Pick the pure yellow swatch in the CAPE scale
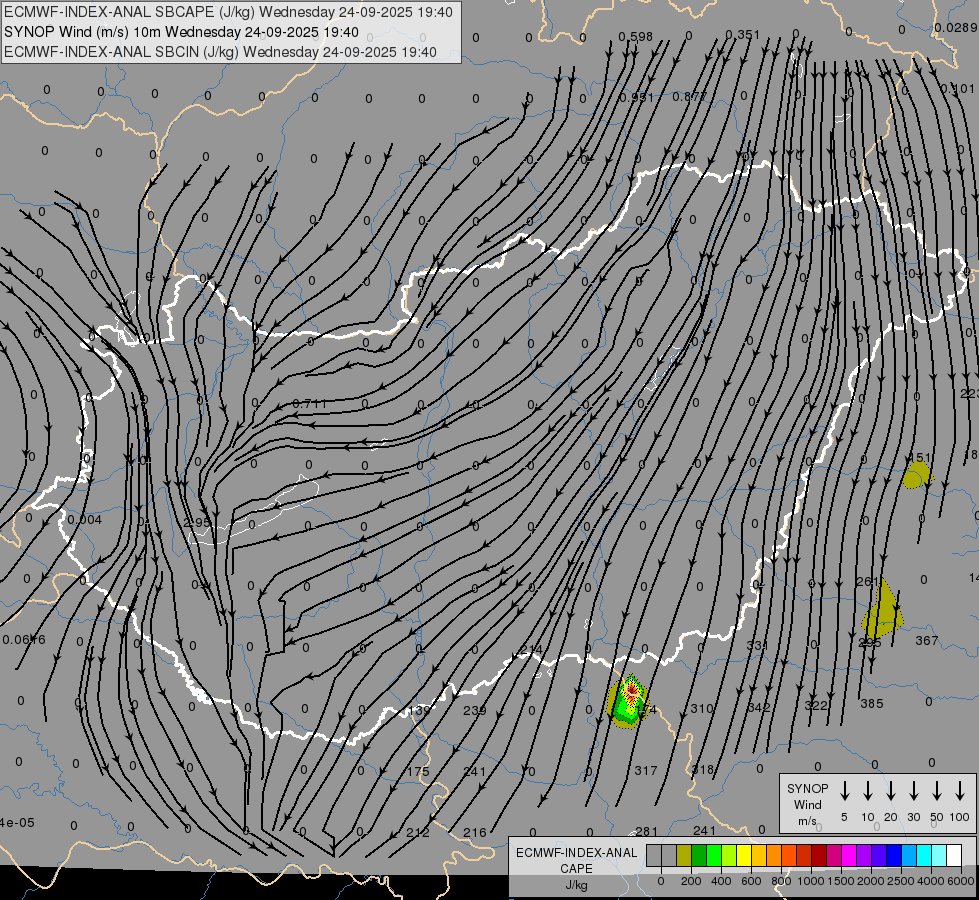979x900 pixels. click(744, 855)
